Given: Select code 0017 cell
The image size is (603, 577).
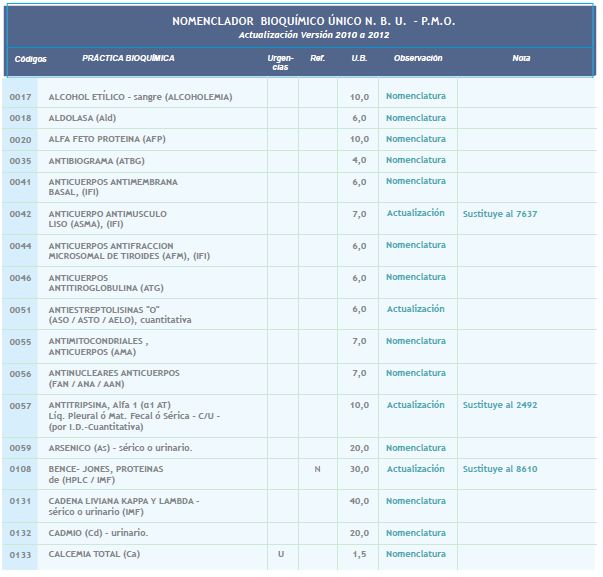Looking at the screenshot, I should pos(20,97).
